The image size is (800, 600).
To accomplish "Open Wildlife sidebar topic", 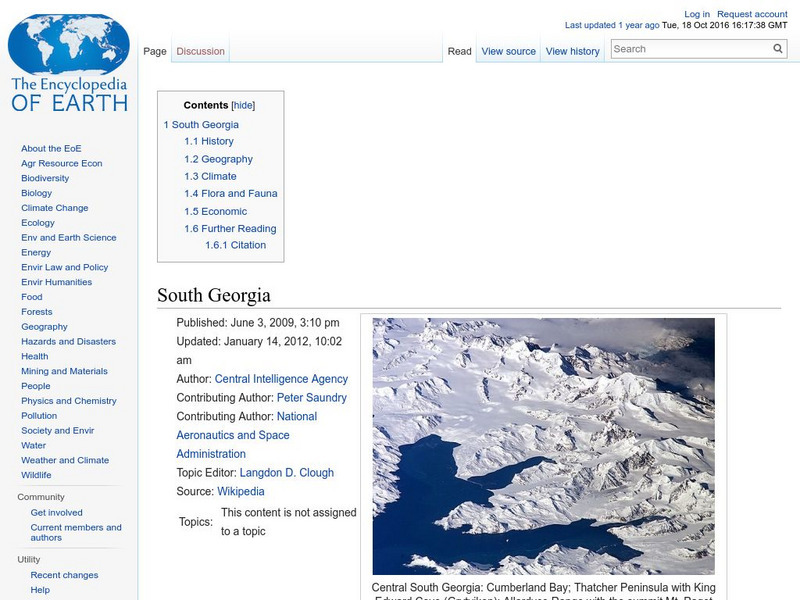I will [x=36, y=474].
